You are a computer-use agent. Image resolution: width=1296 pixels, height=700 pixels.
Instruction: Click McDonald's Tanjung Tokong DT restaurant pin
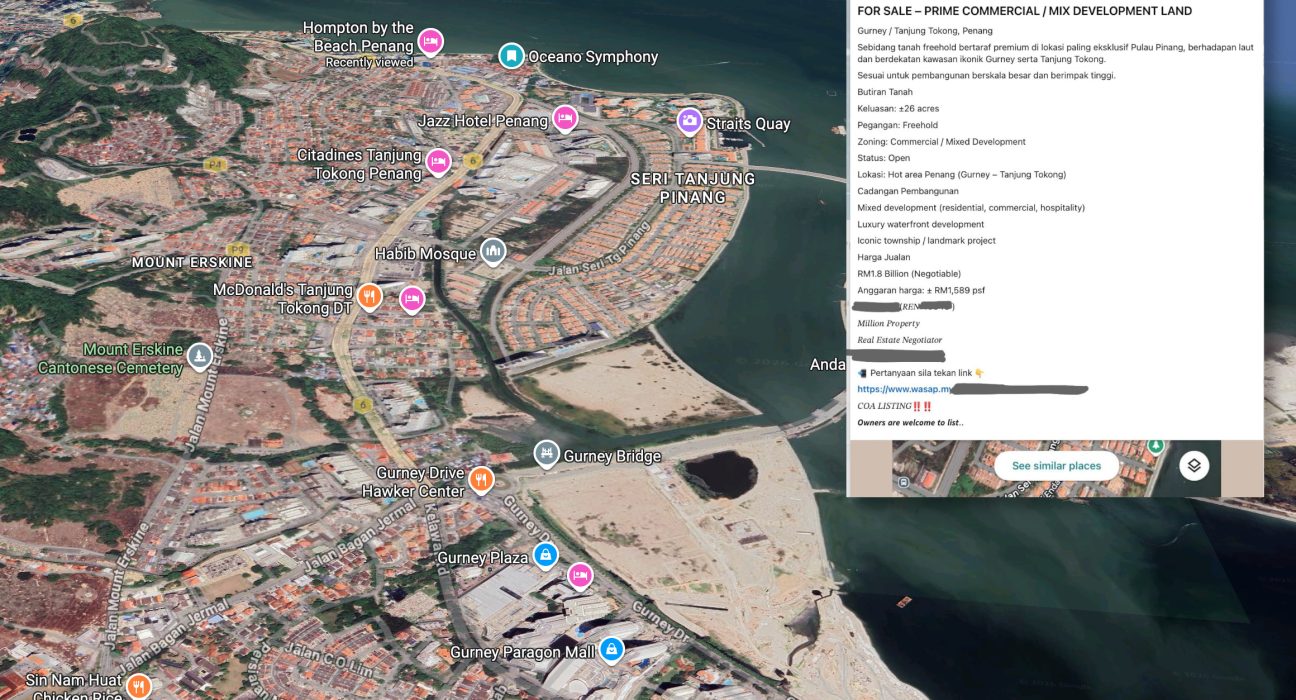(370, 297)
